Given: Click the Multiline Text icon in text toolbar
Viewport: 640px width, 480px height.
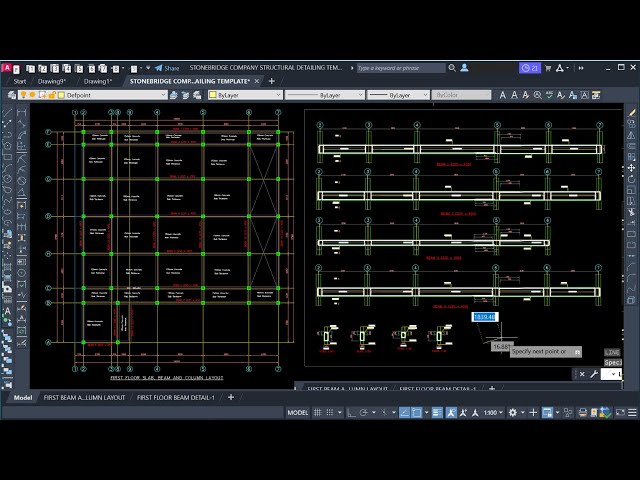Looking at the screenshot, I should (x=502, y=95).
